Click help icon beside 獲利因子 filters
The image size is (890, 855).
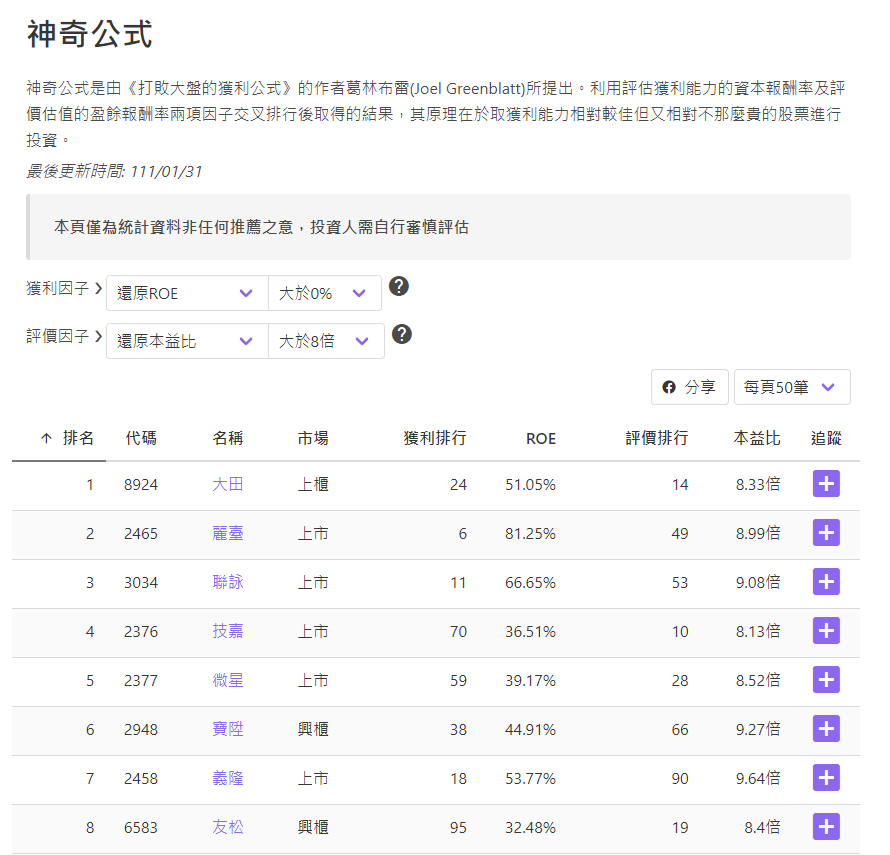point(398,286)
